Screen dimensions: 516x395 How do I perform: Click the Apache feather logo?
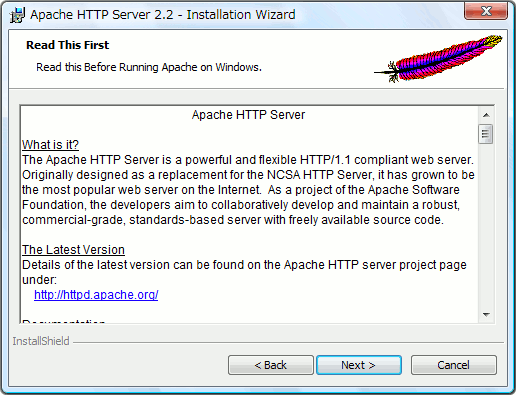438,59
